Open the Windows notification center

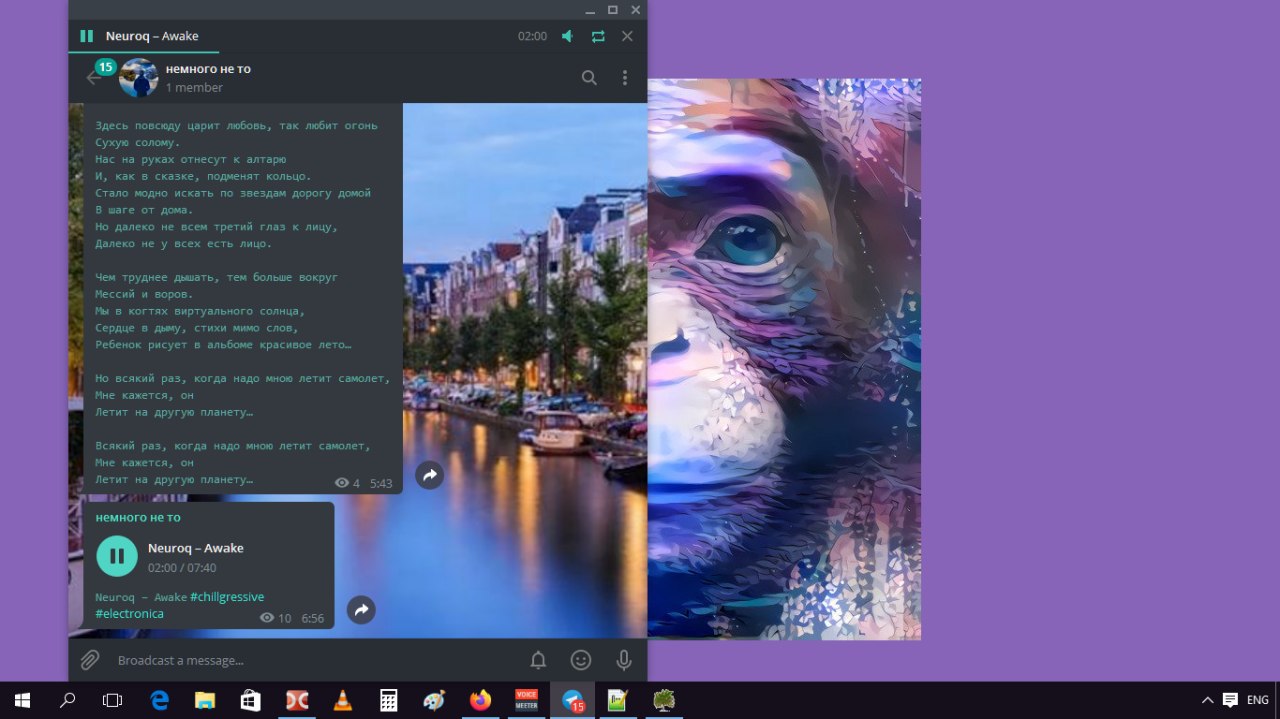(1230, 701)
